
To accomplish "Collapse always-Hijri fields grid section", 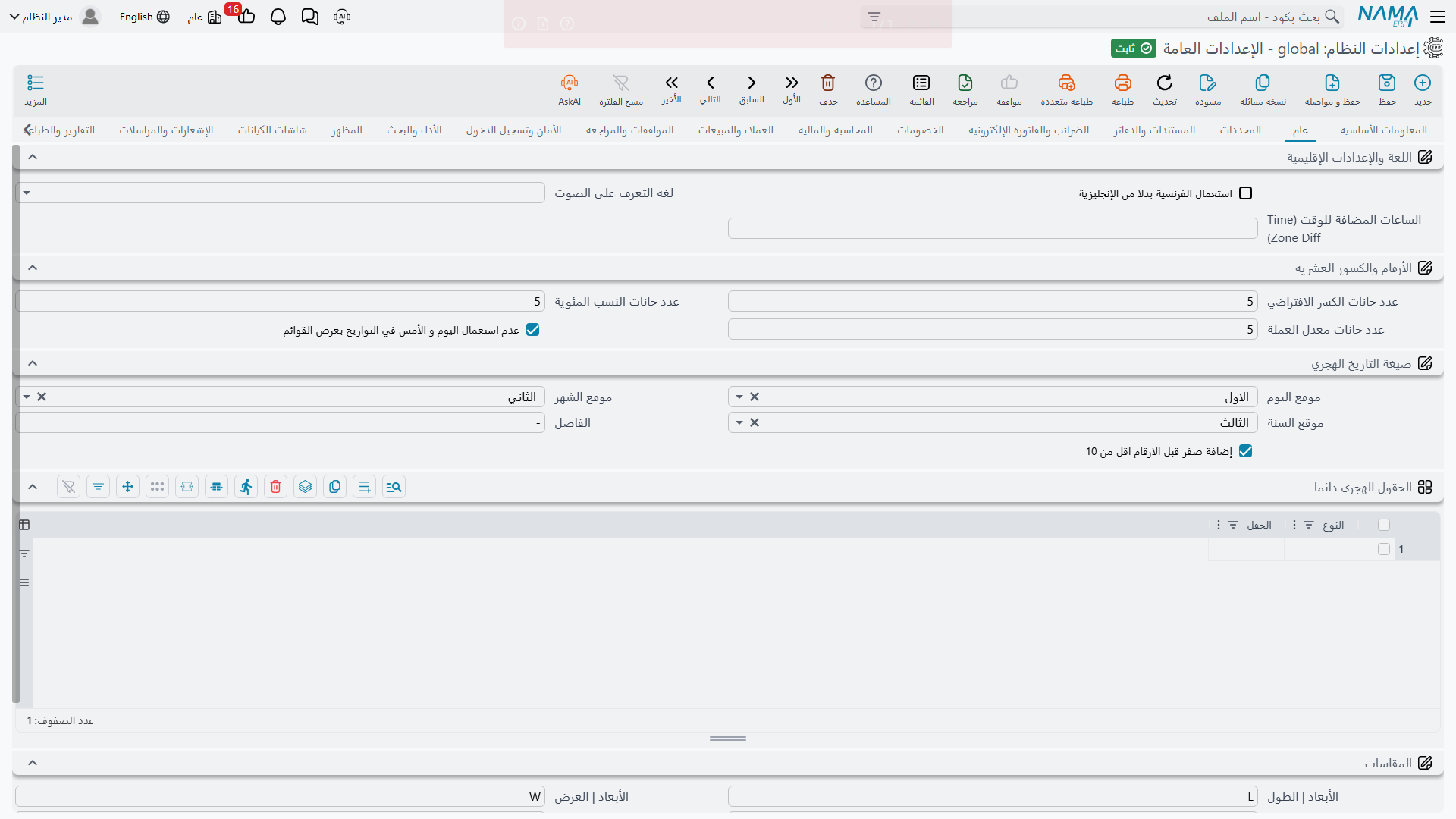I will (33, 487).
